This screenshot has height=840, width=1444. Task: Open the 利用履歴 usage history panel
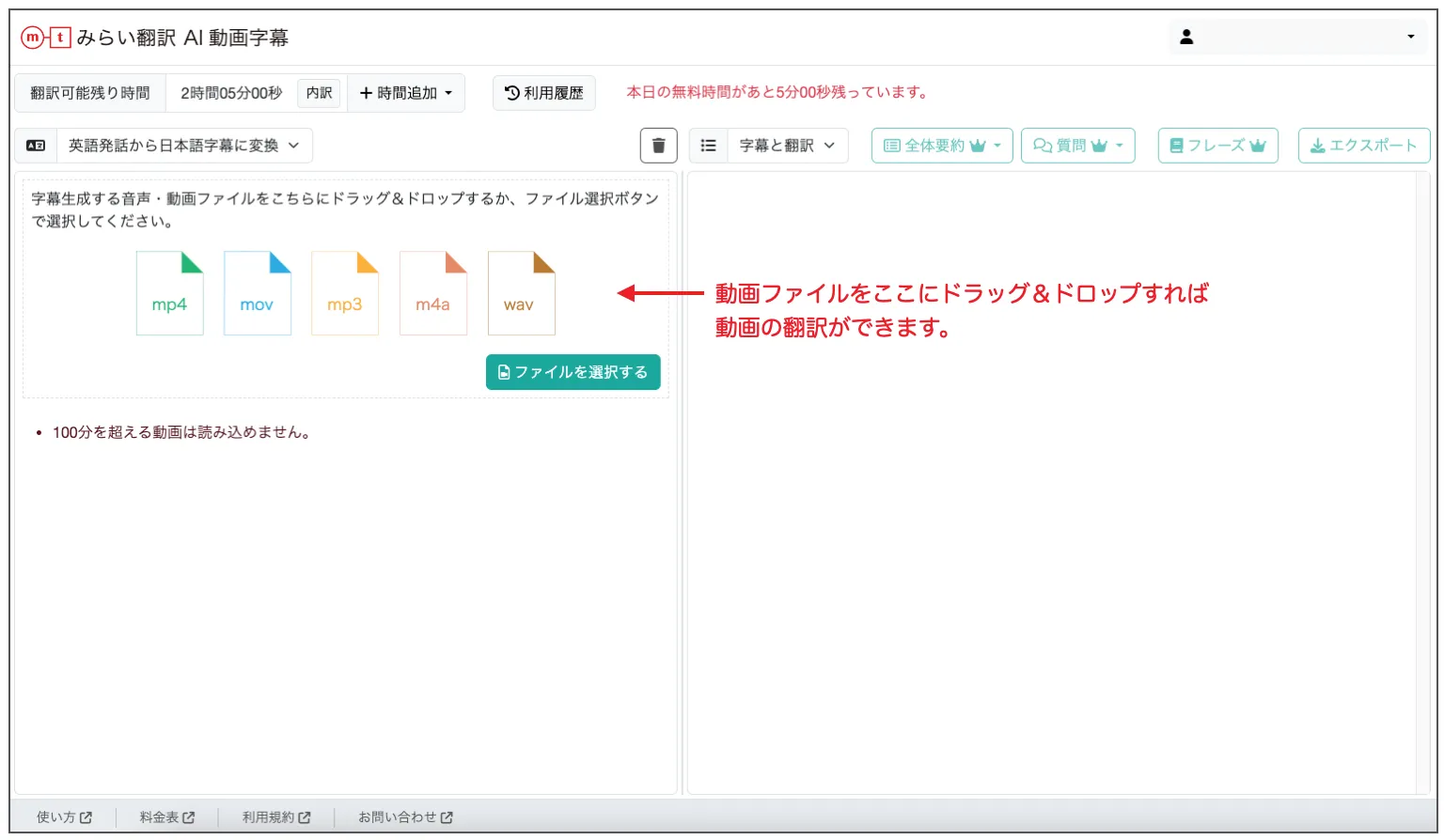544,92
